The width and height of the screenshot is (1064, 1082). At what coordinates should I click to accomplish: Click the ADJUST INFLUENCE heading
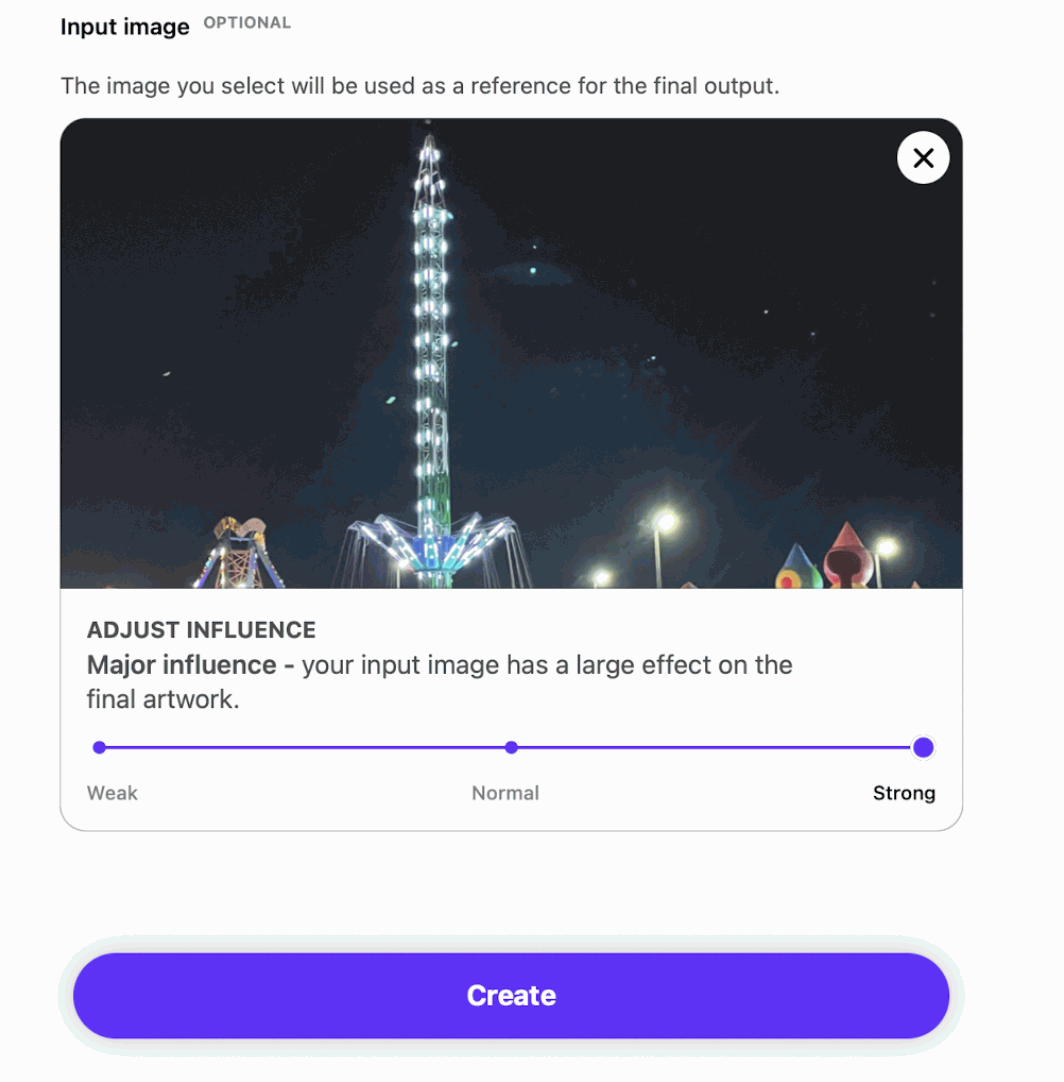[201, 630]
